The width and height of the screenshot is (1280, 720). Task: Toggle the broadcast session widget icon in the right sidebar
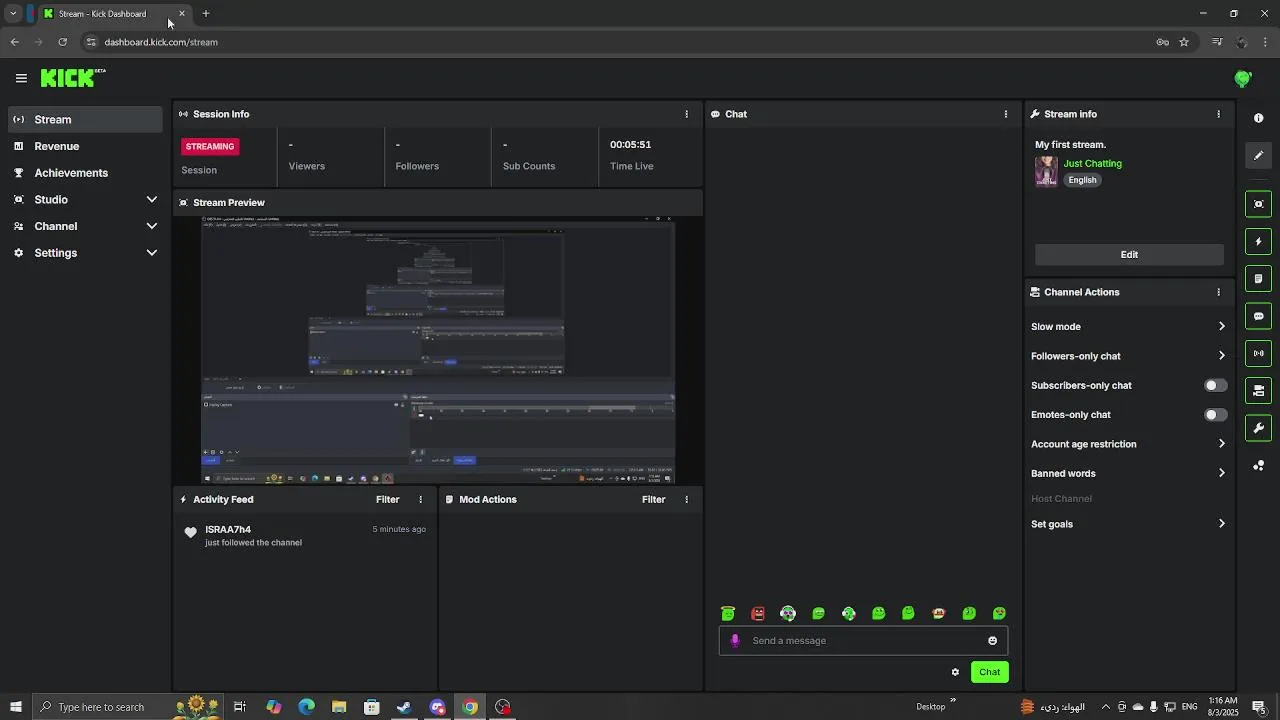click(x=1258, y=353)
